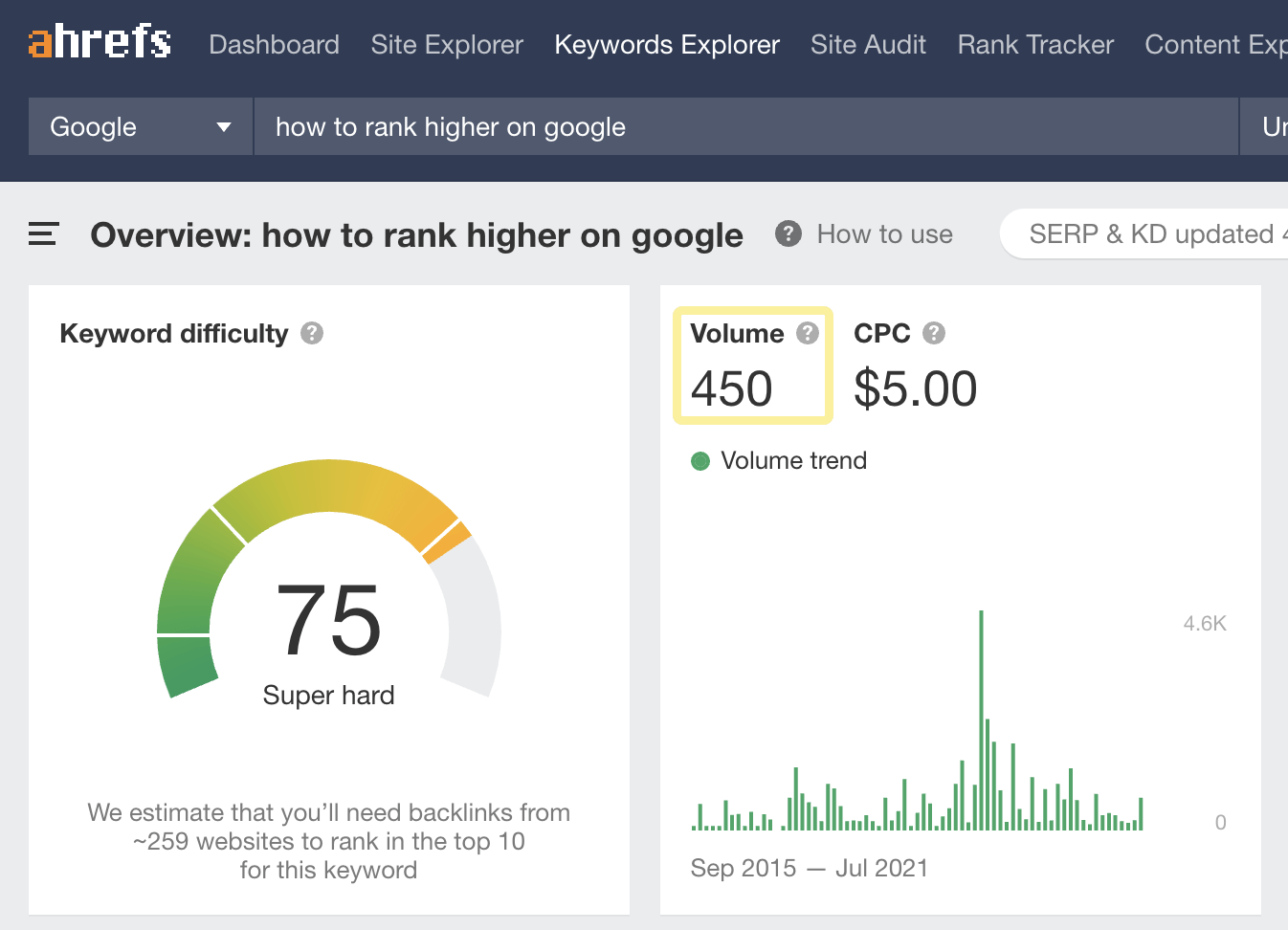Navigate to Site Audit
This screenshot has height=930, width=1288.
point(868,45)
